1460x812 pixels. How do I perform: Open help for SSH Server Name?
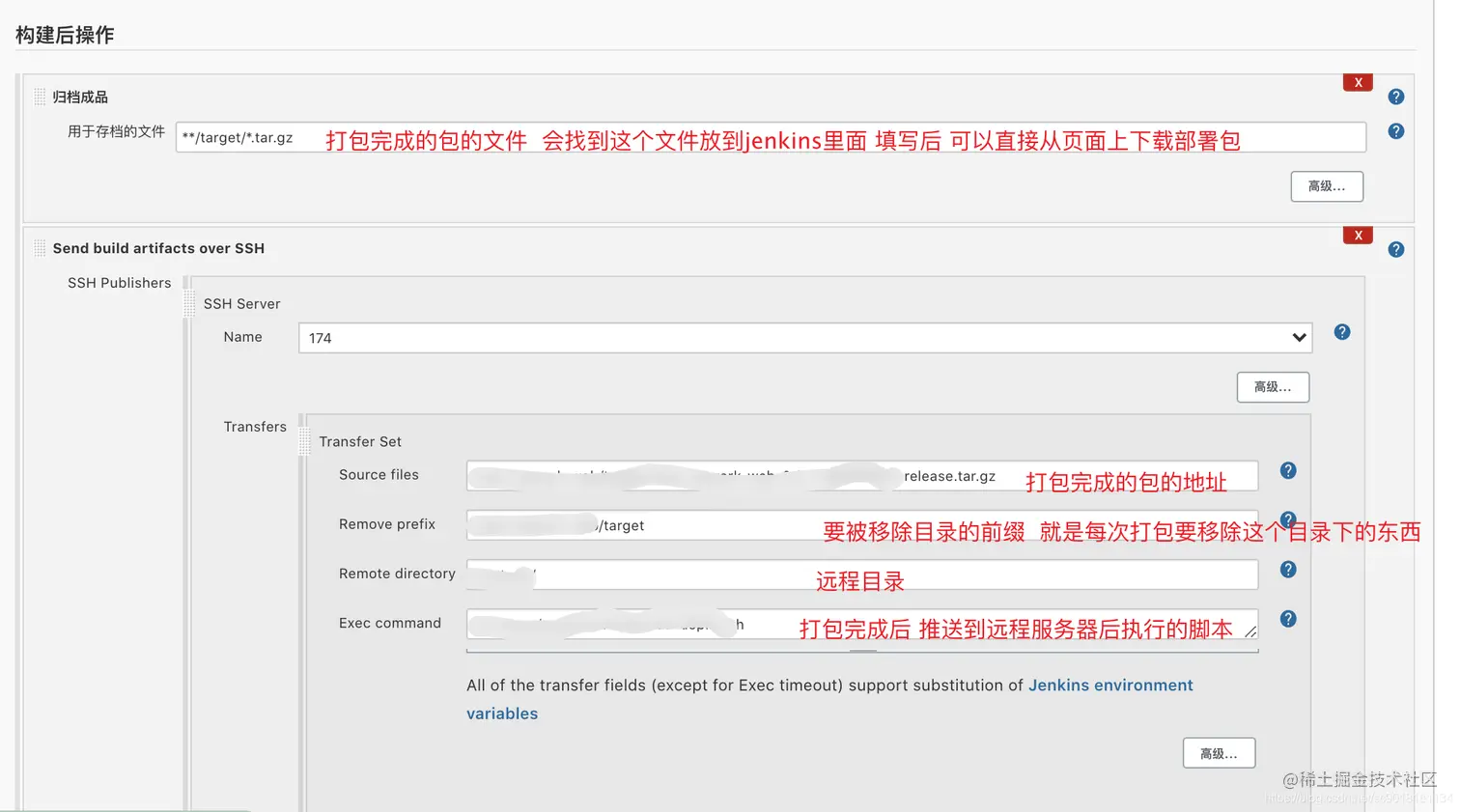point(1341,332)
